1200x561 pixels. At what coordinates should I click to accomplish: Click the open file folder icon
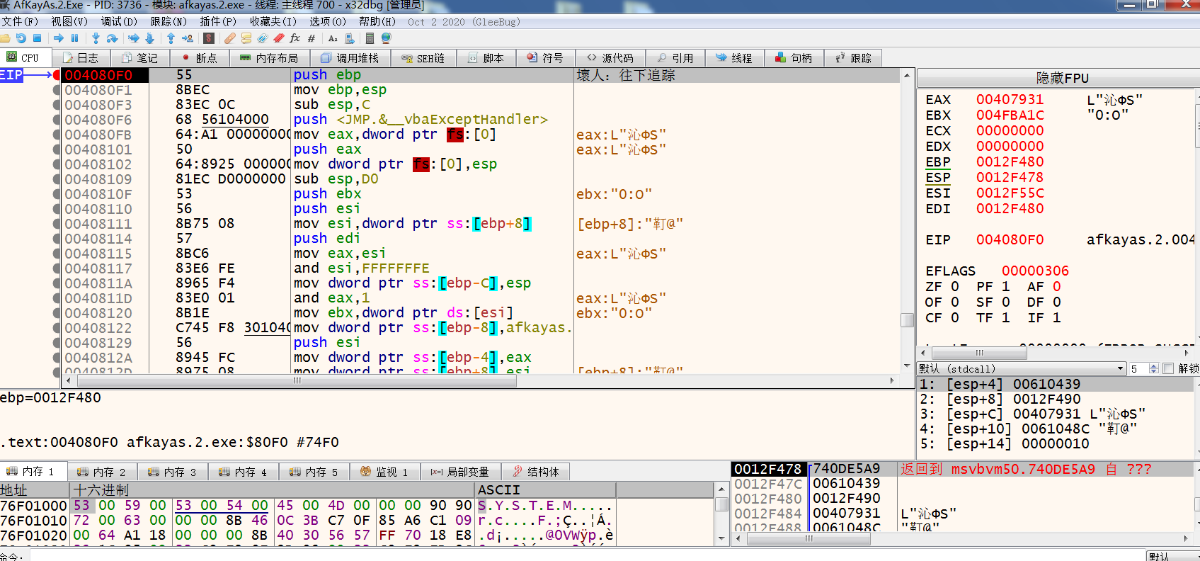(5, 38)
